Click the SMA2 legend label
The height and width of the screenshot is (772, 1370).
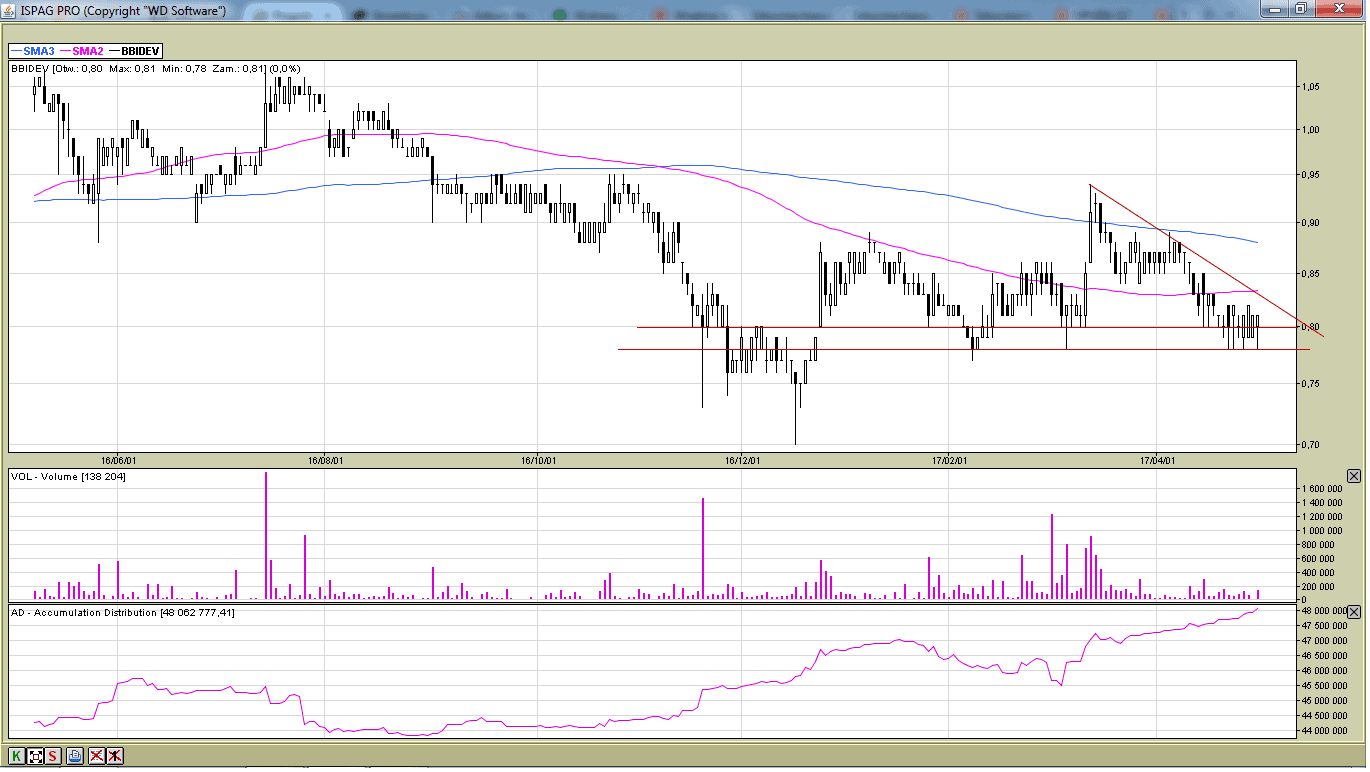(87, 51)
